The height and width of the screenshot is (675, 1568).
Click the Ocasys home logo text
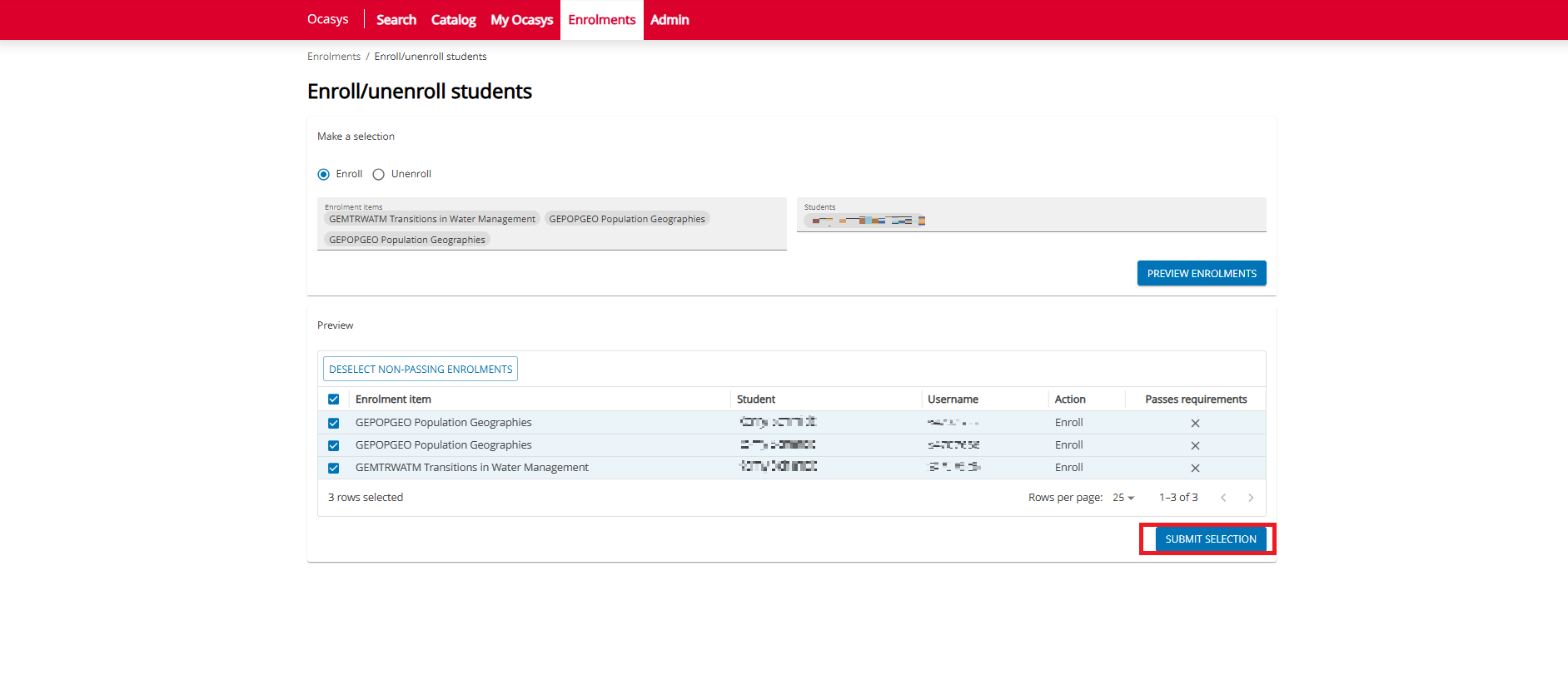(328, 19)
